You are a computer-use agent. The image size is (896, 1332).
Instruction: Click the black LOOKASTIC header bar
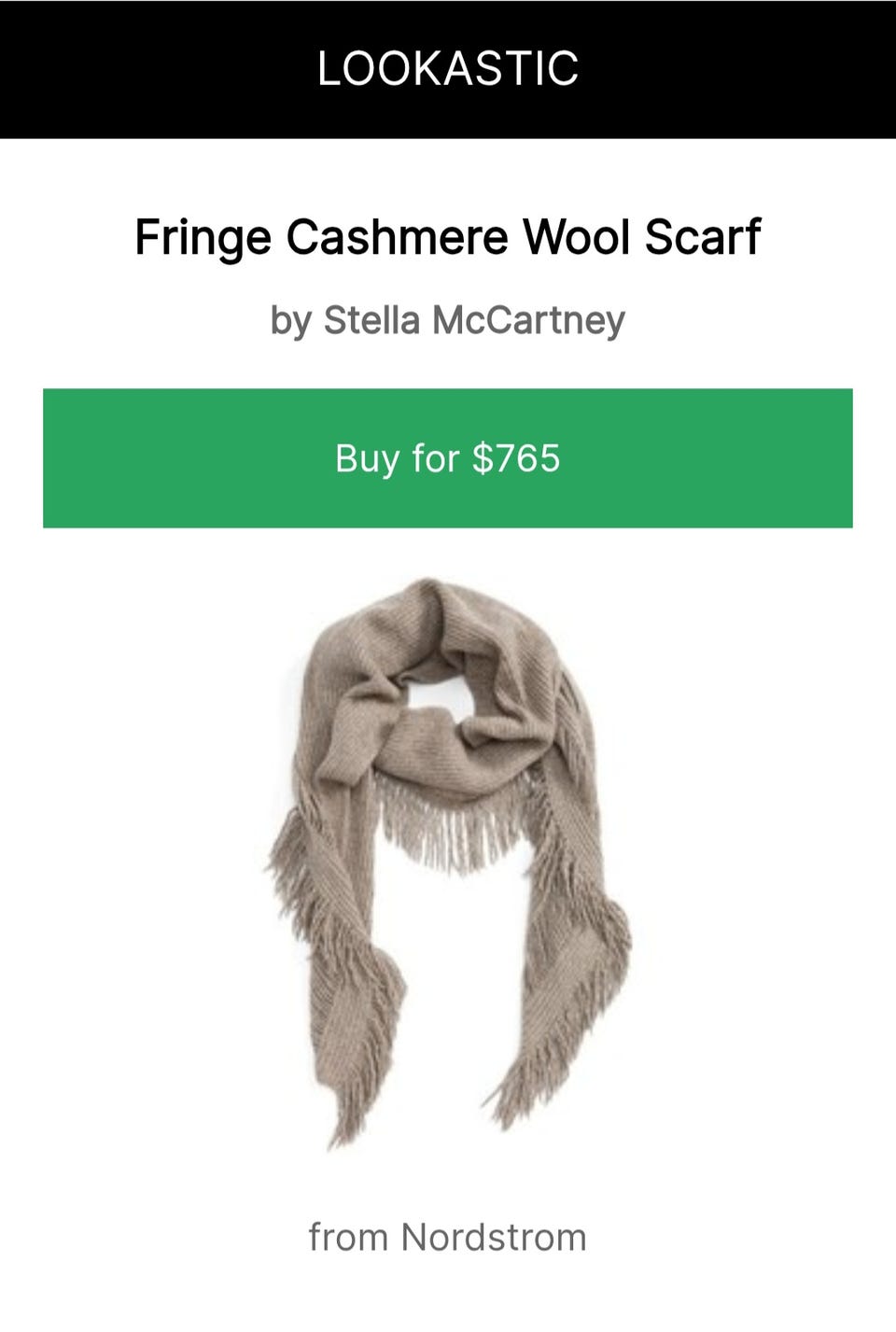click(448, 69)
